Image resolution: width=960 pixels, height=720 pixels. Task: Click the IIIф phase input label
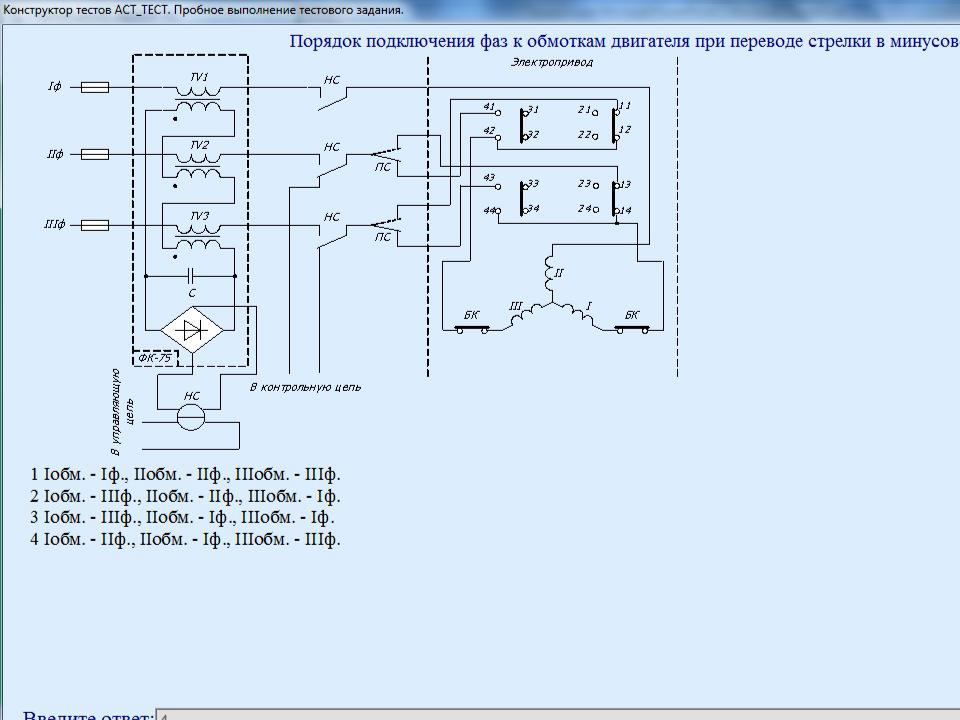coord(54,225)
